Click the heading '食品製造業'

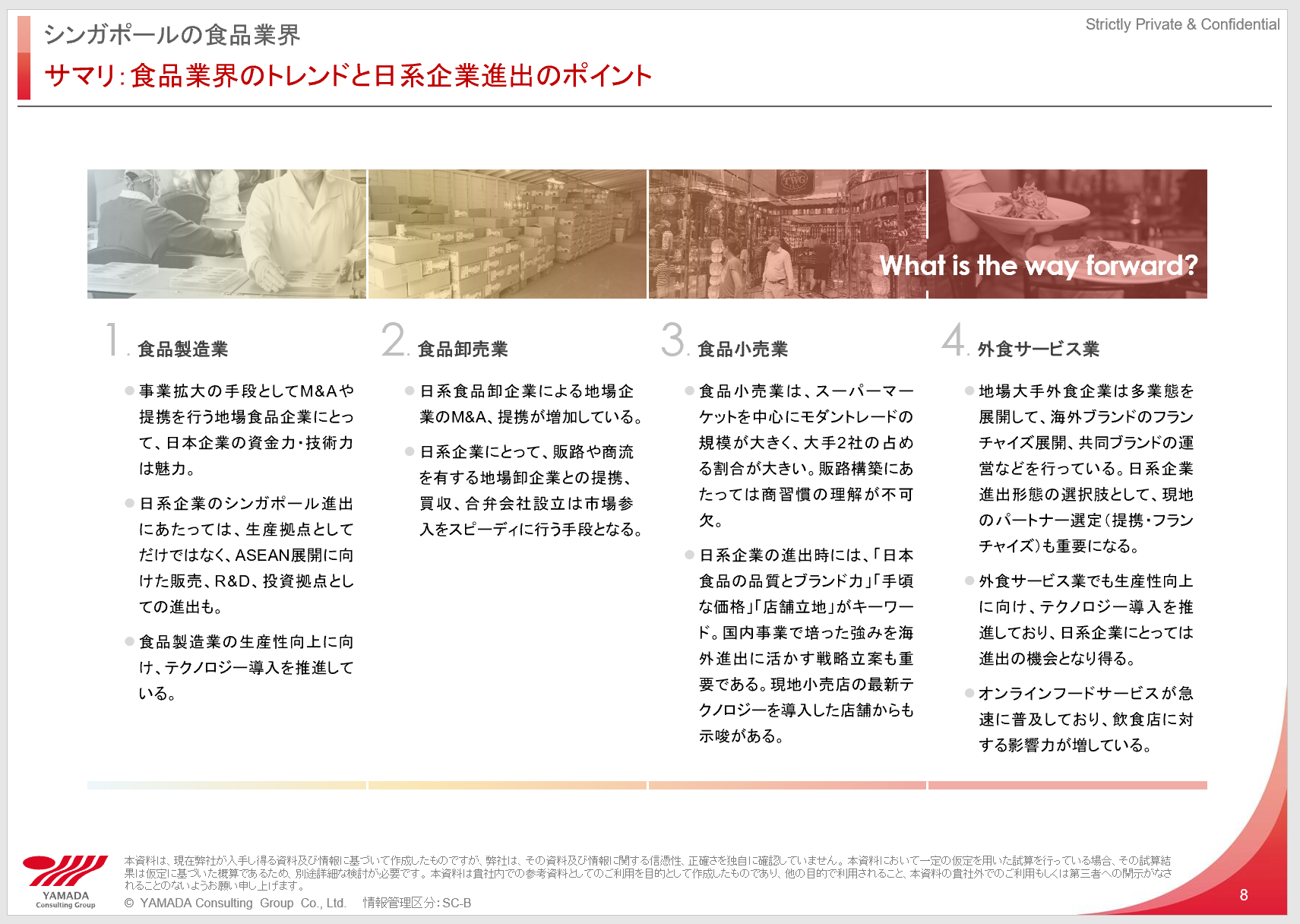tap(182, 349)
